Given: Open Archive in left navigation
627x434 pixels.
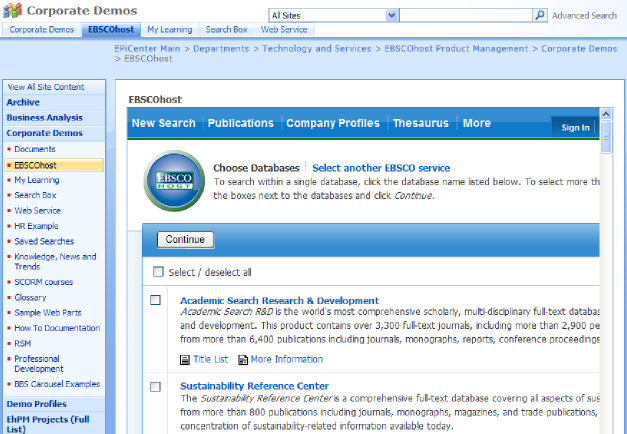Looking at the screenshot, I should (x=23, y=102).
